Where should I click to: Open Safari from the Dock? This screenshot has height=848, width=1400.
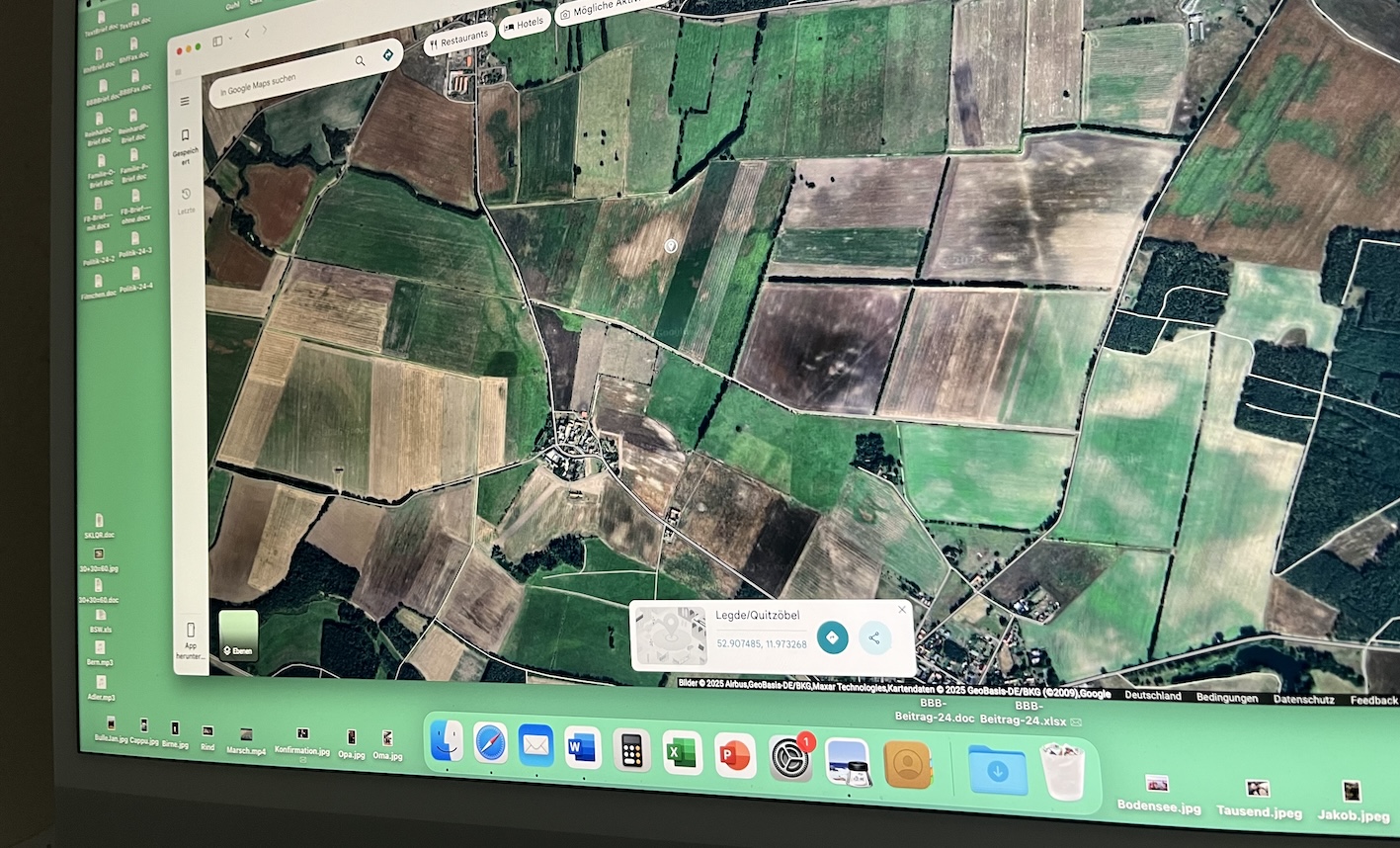[491, 743]
